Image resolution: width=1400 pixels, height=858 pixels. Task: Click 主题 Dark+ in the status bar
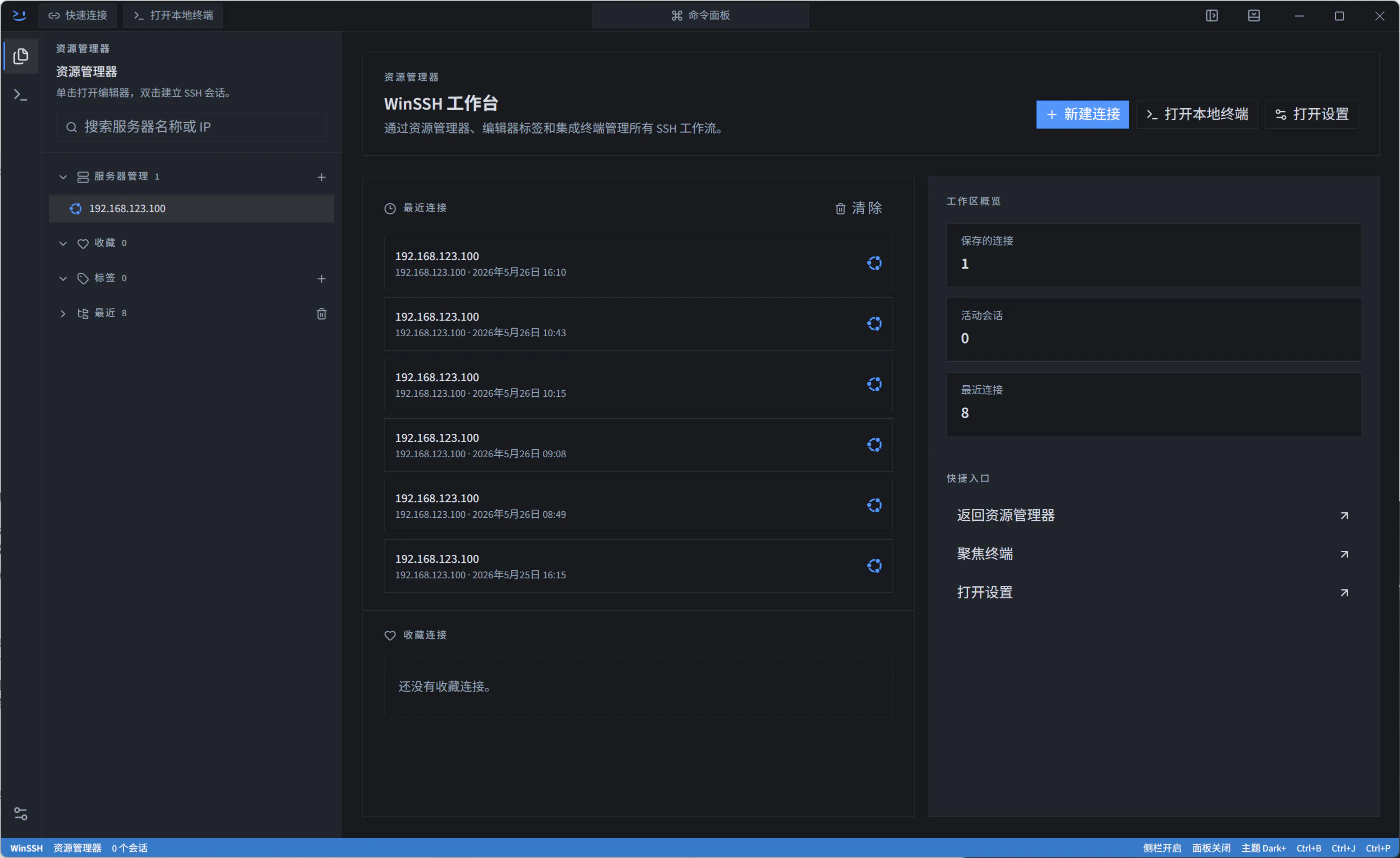tap(1263, 848)
